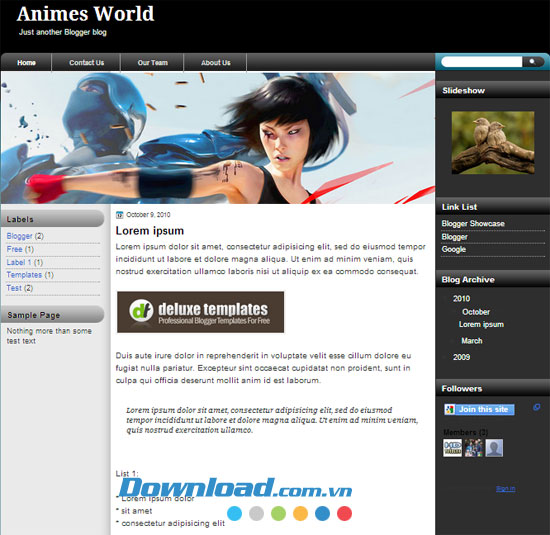Open Lorem ipsum in Blog Archive
This screenshot has width=550, height=535.
(x=481, y=325)
